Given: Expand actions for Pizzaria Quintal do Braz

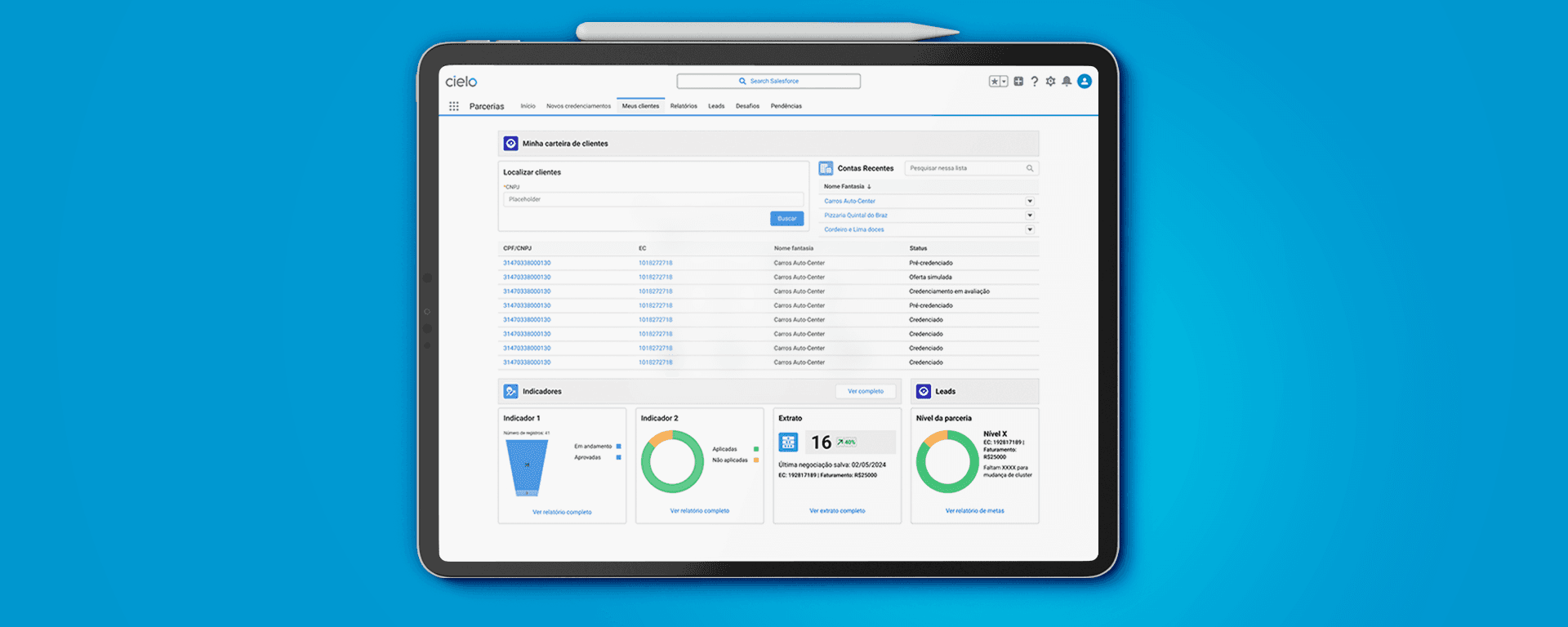Looking at the screenshot, I should [1030, 216].
